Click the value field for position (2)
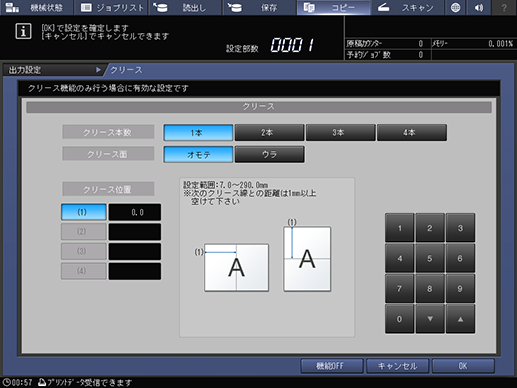This screenshot has width=517, height=388. coord(135,232)
